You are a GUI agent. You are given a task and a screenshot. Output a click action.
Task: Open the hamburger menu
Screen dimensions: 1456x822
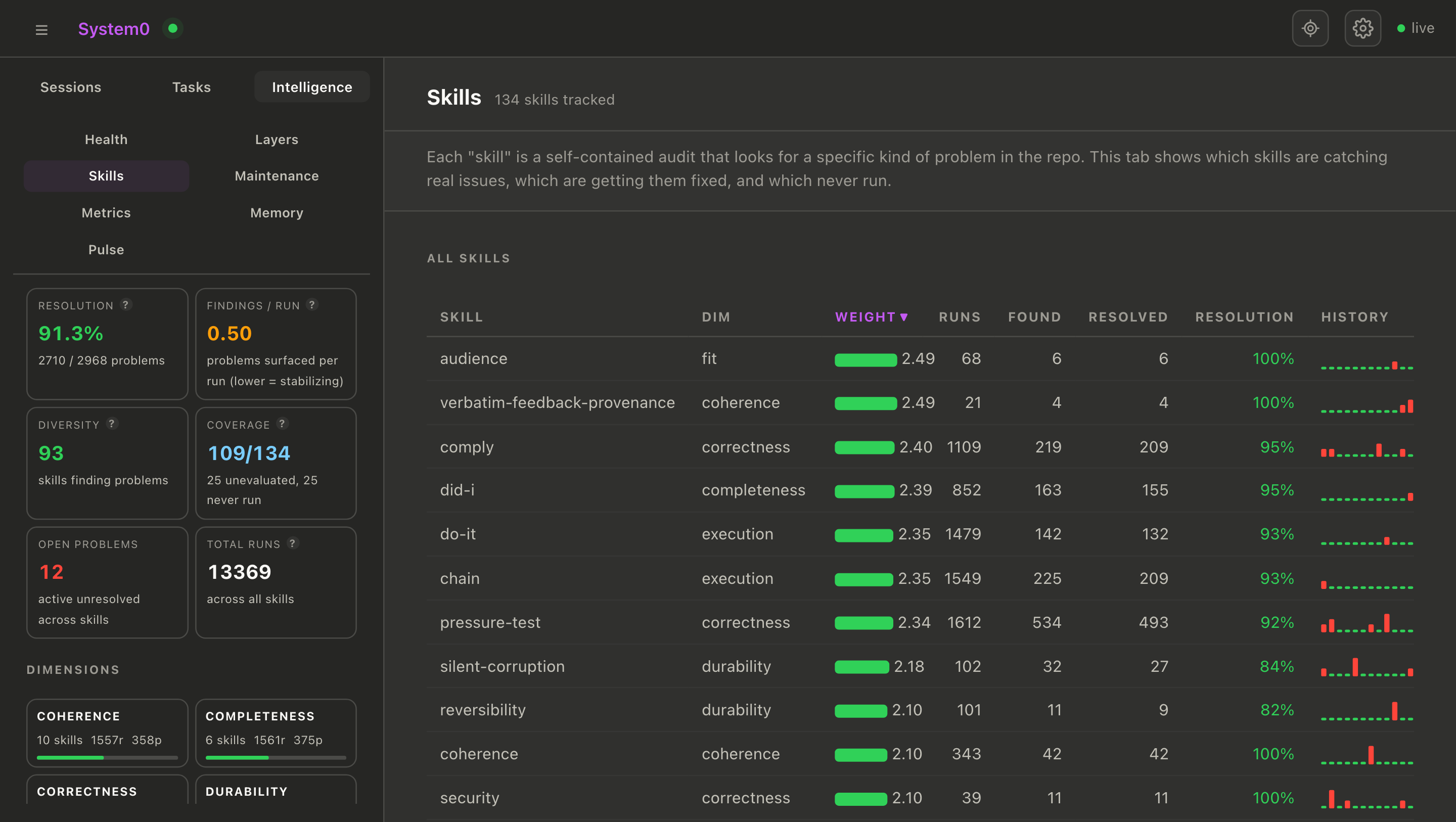coord(41,29)
